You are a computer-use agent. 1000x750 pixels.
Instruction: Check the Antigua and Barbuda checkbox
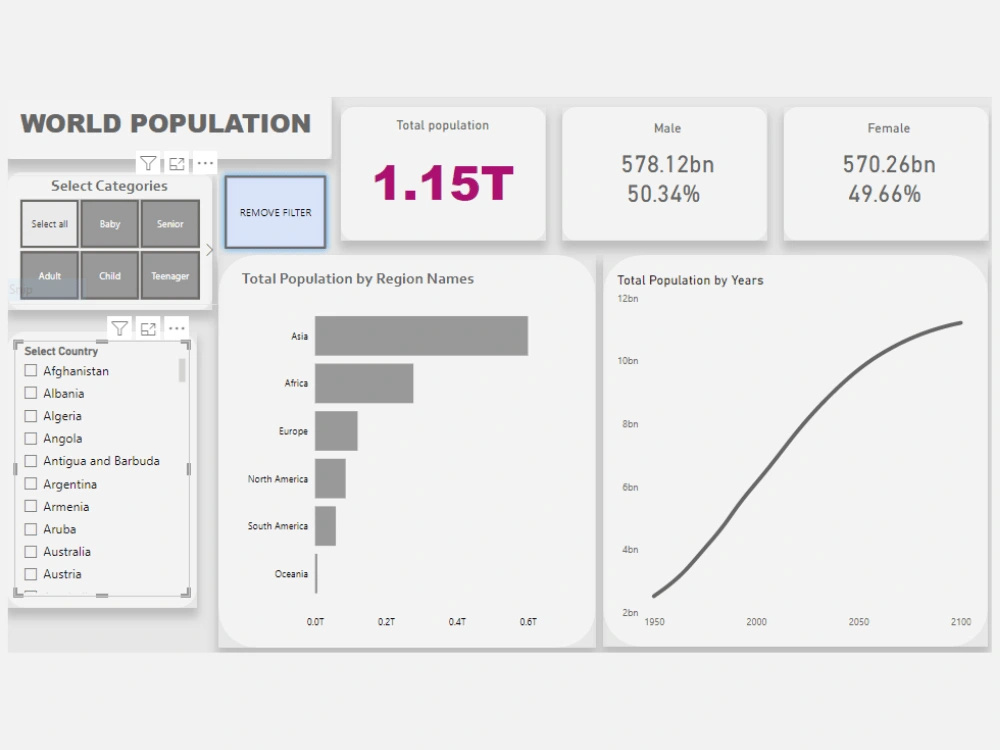click(x=31, y=461)
